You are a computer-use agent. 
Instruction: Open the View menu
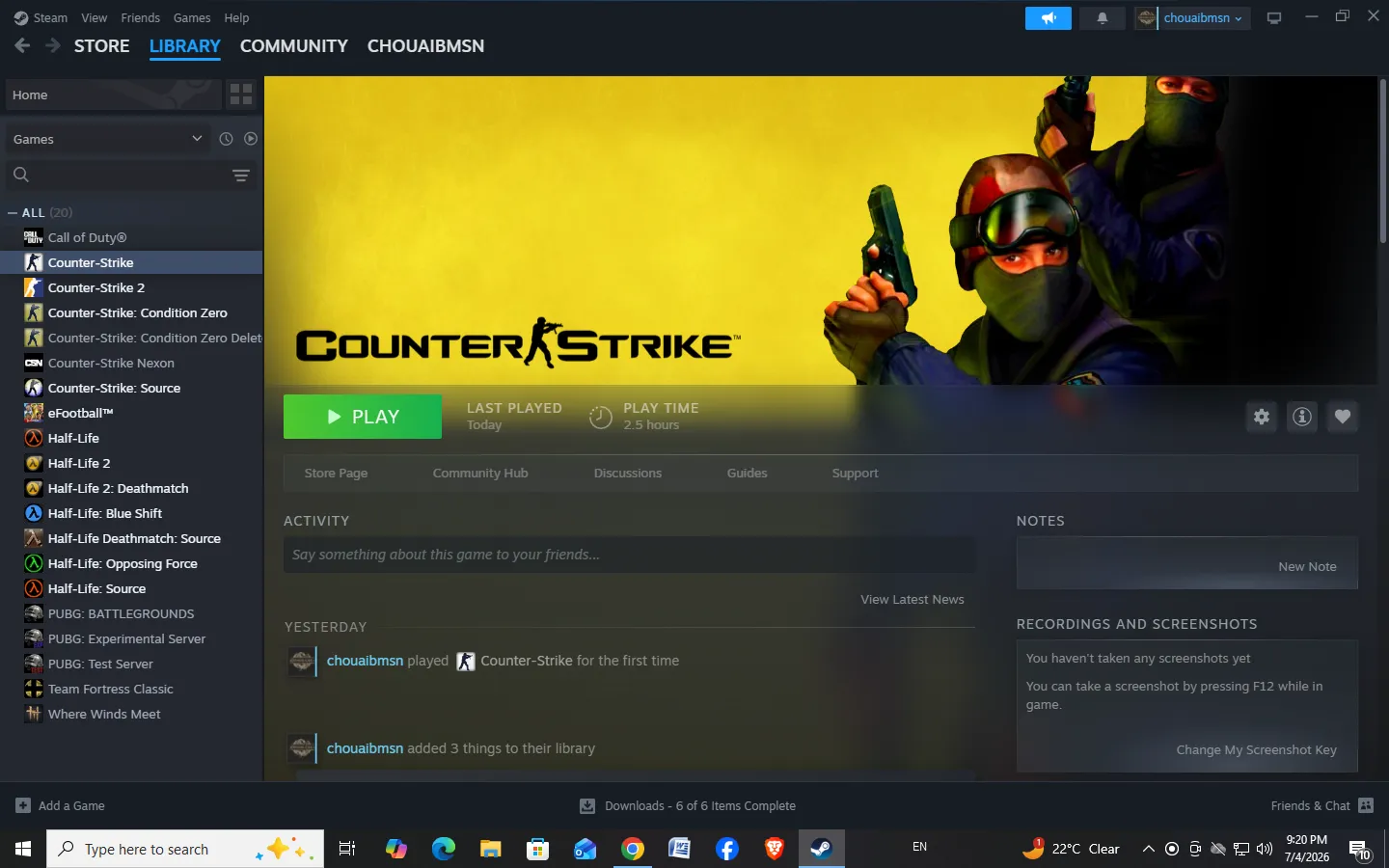[95, 17]
